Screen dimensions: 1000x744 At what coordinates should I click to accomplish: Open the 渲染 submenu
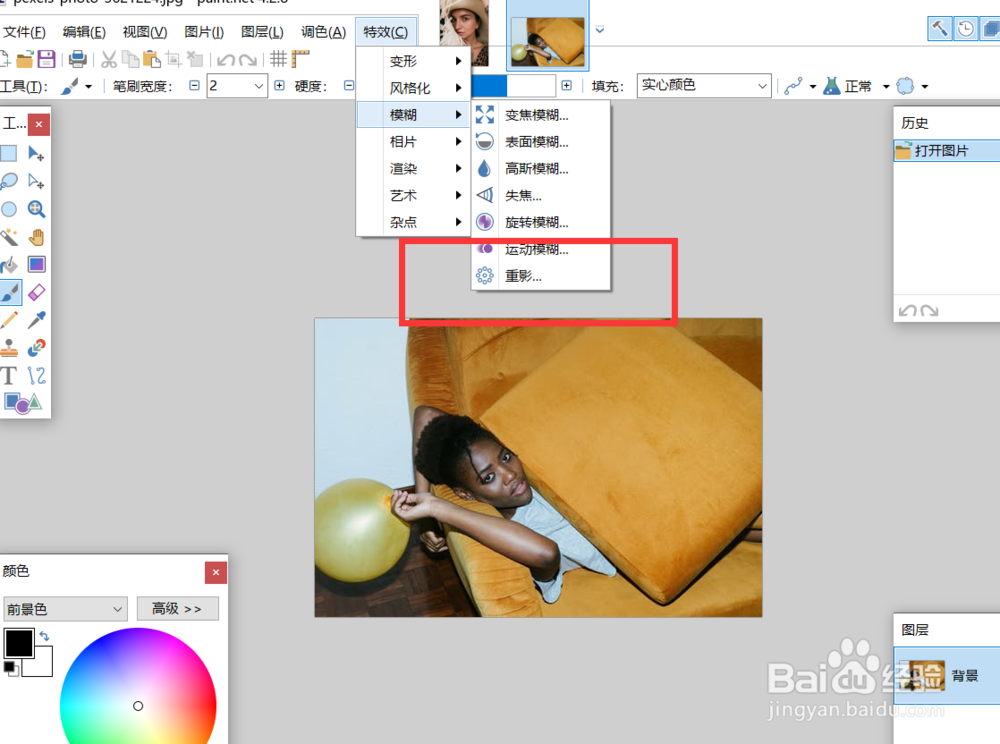tap(413, 168)
